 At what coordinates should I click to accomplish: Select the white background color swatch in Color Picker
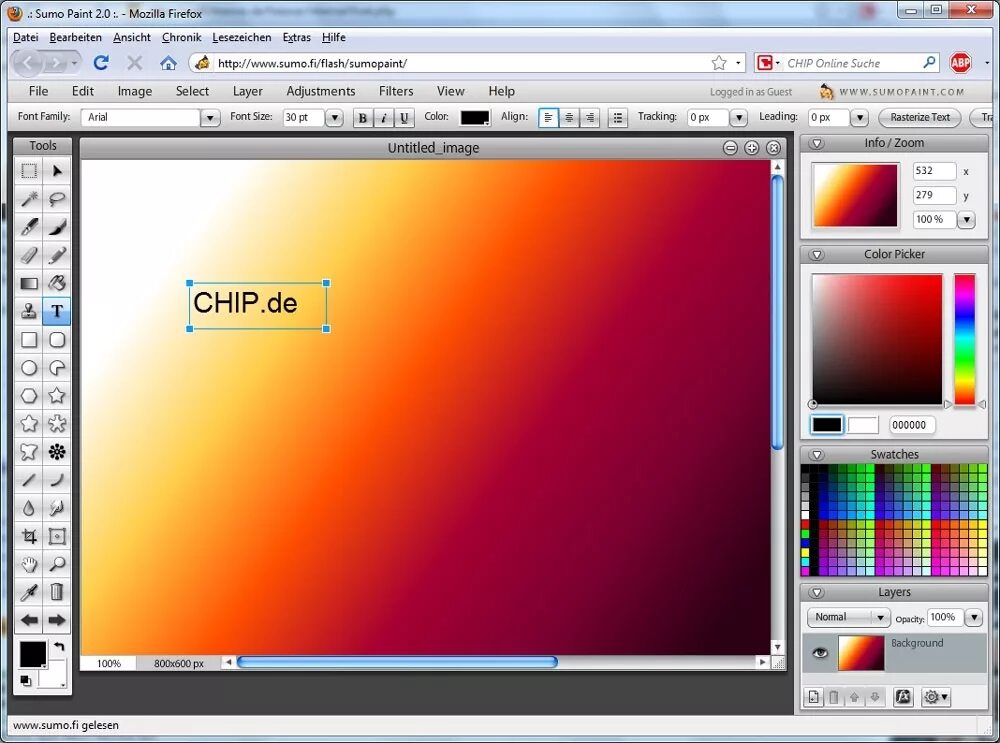coord(863,425)
